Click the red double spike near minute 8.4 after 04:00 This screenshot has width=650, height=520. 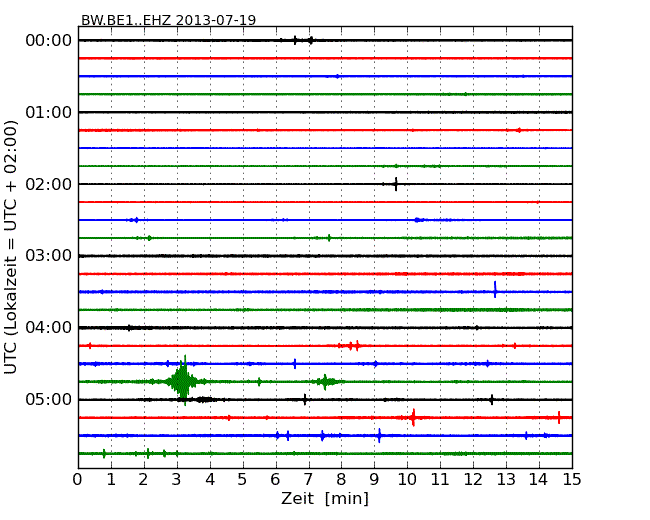click(354, 345)
